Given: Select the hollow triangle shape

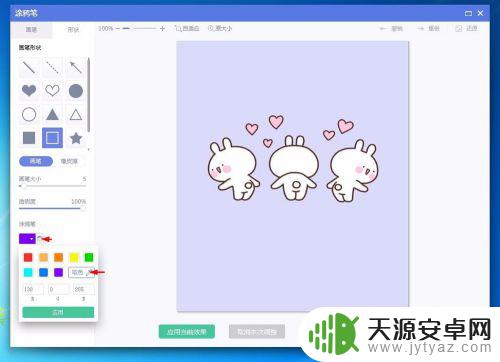Looking at the screenshot, I should [76, 114].
